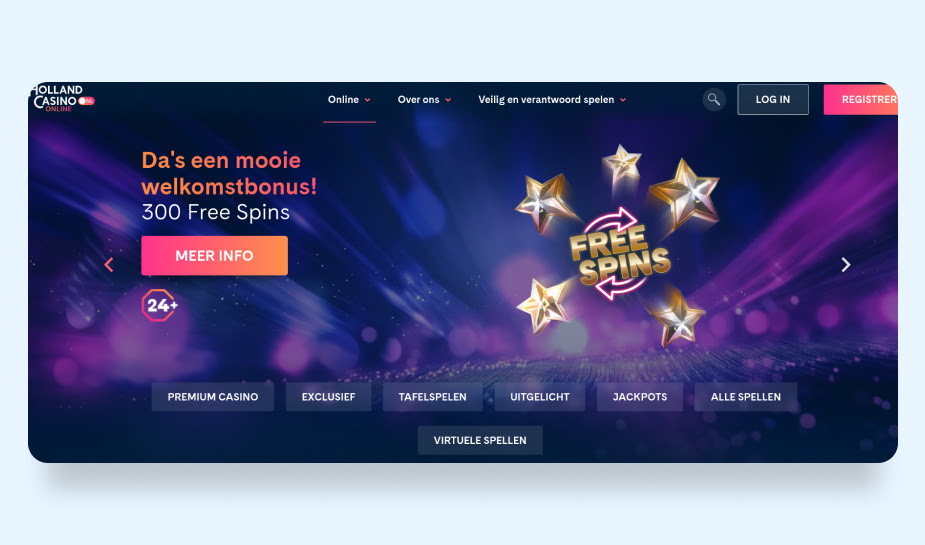Click the Holland Casino Online logo

[x=63, y=98]
